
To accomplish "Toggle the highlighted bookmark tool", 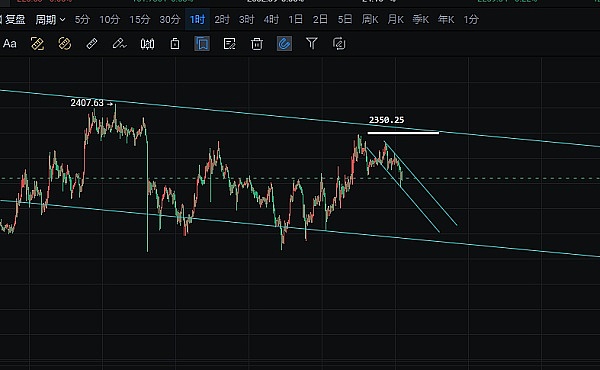I will coord(202,44).
